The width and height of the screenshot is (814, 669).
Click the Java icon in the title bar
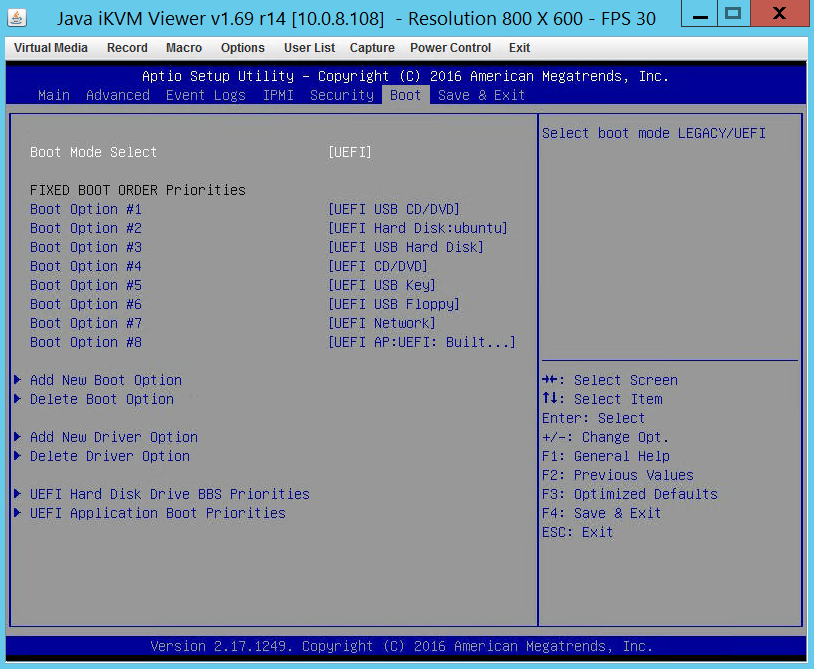pos(17,18)
